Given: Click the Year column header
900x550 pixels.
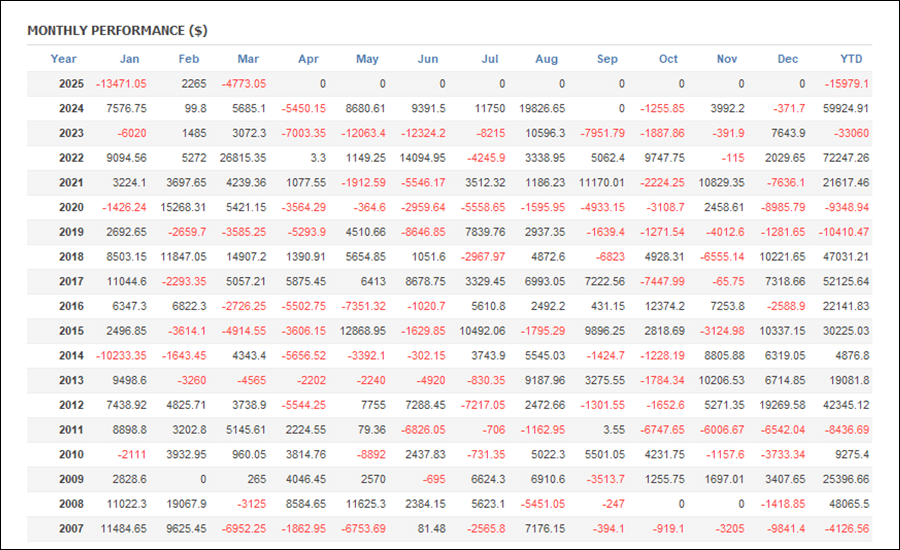Looking at the screenshot, I should (x=63, y=59).
